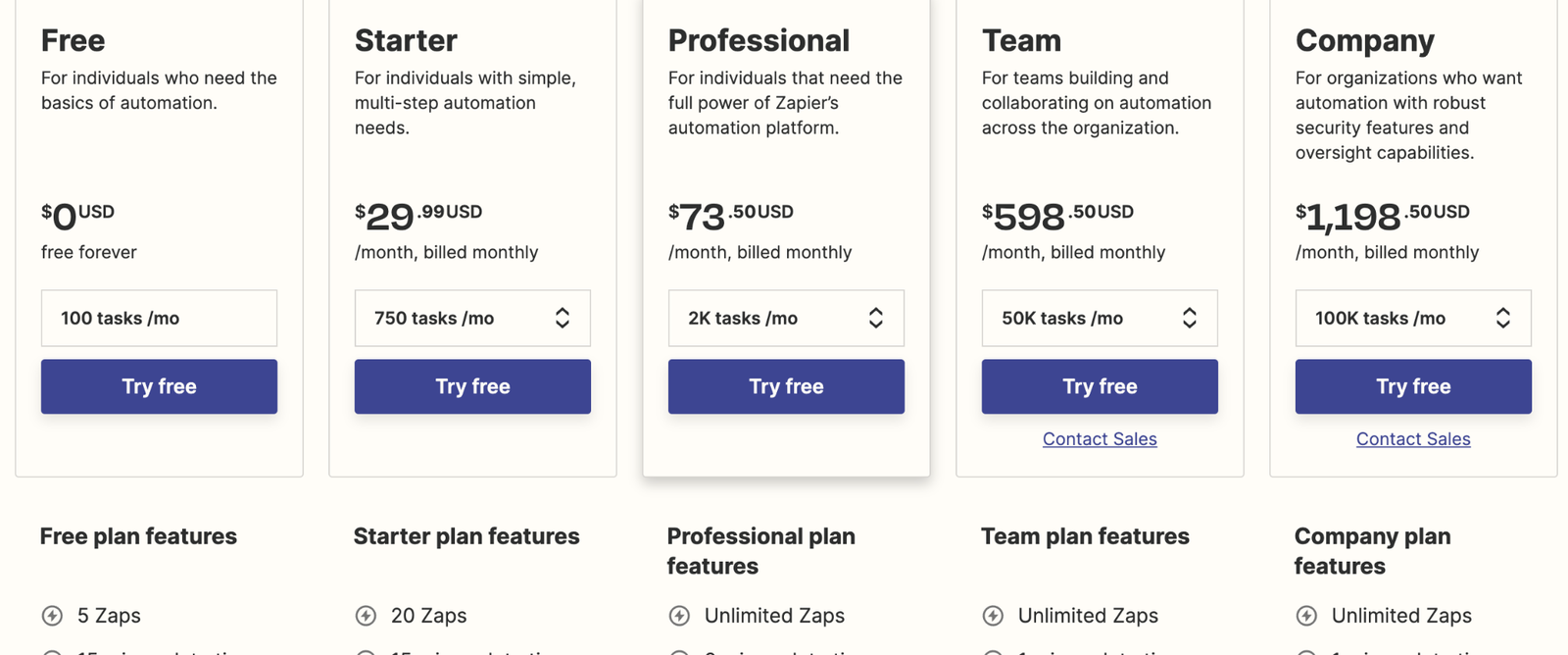Click the "$73.50 USD" Professional price
This screenshot has height=655, width=1568.
click(731, 216)
